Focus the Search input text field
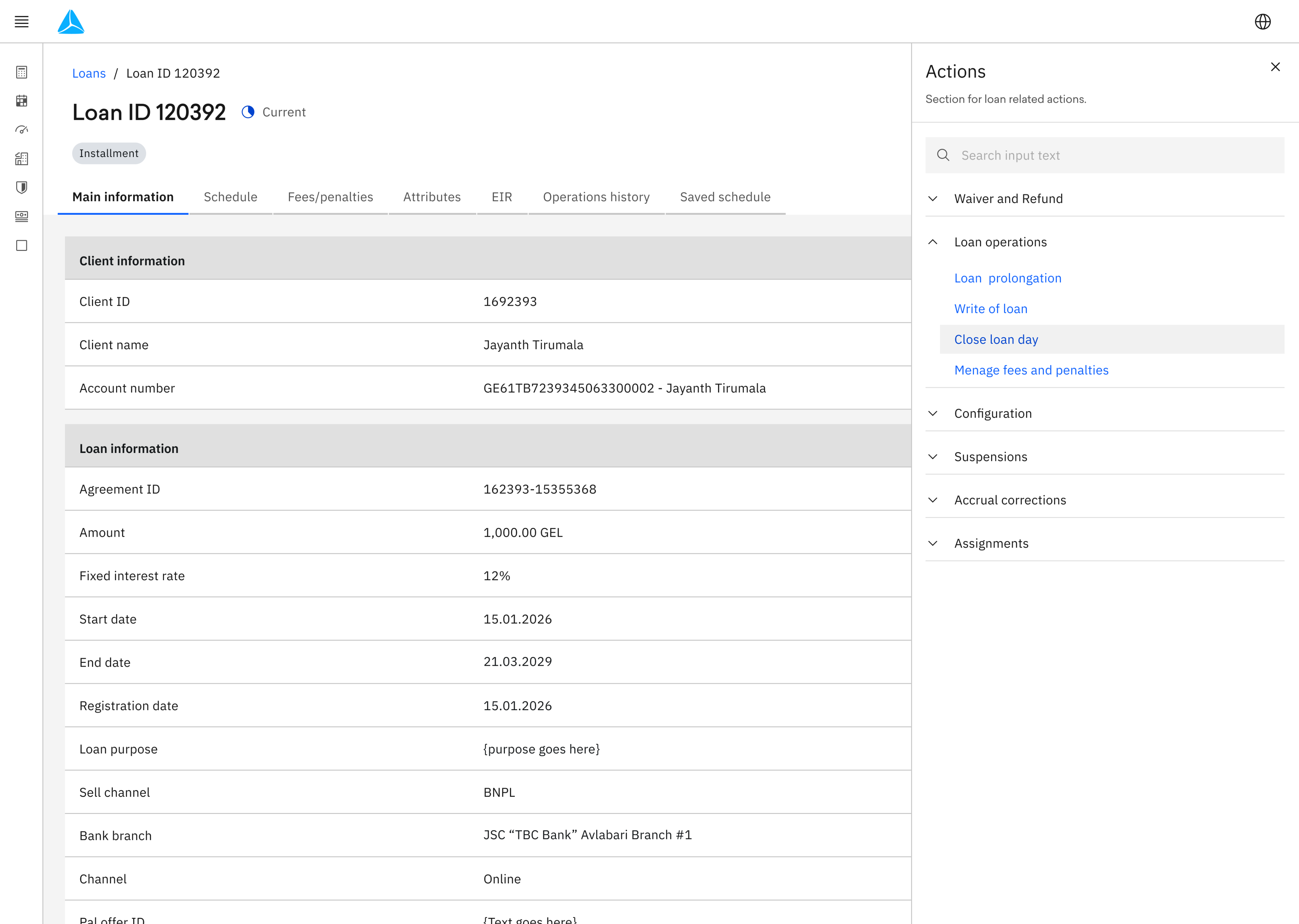The width and height of the screenshot is (1299, 924). pyautogui.click(x=1105, y=155)
